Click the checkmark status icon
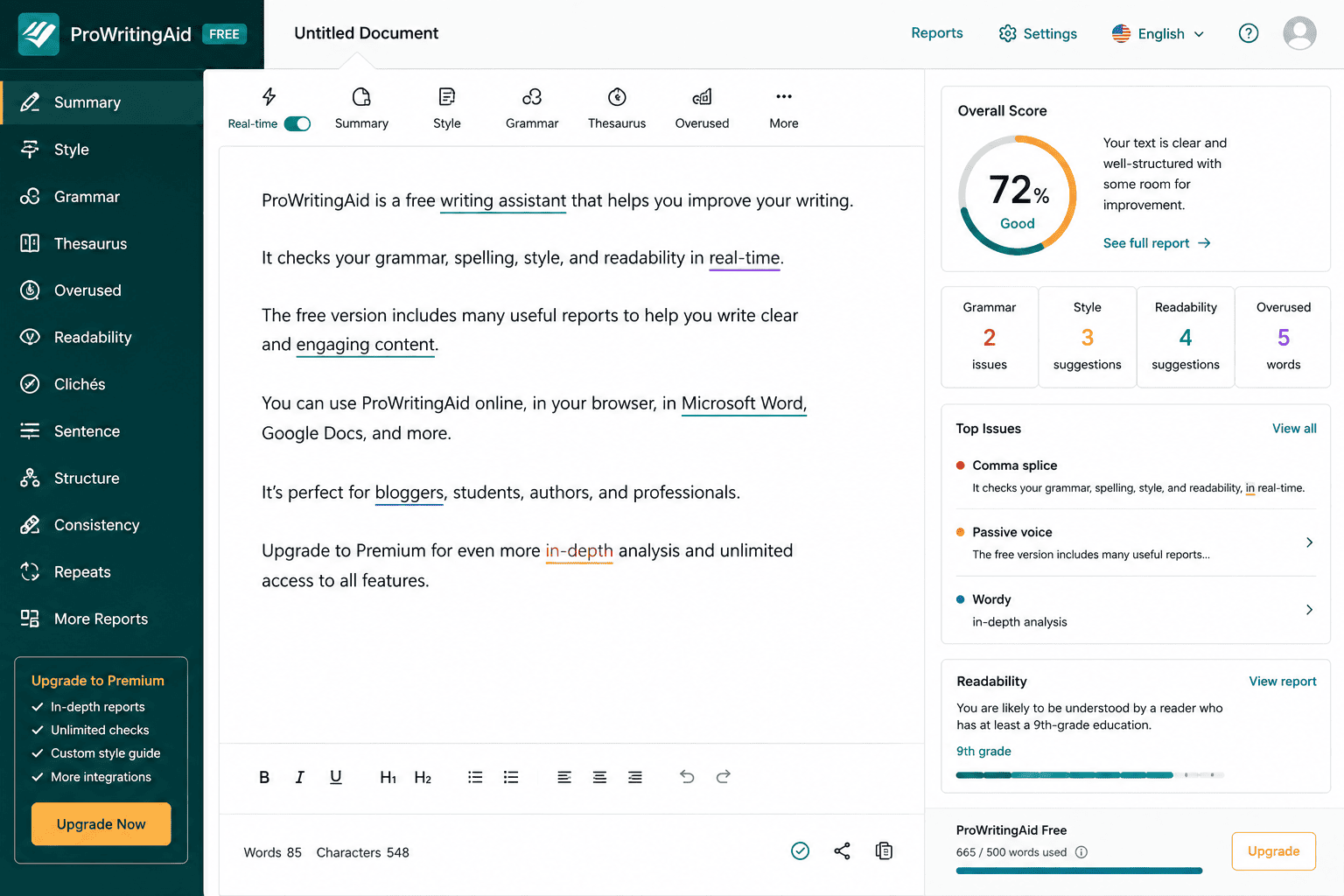Image resolution: width=1344 pixels, height=896 pixels. (801, 850)
